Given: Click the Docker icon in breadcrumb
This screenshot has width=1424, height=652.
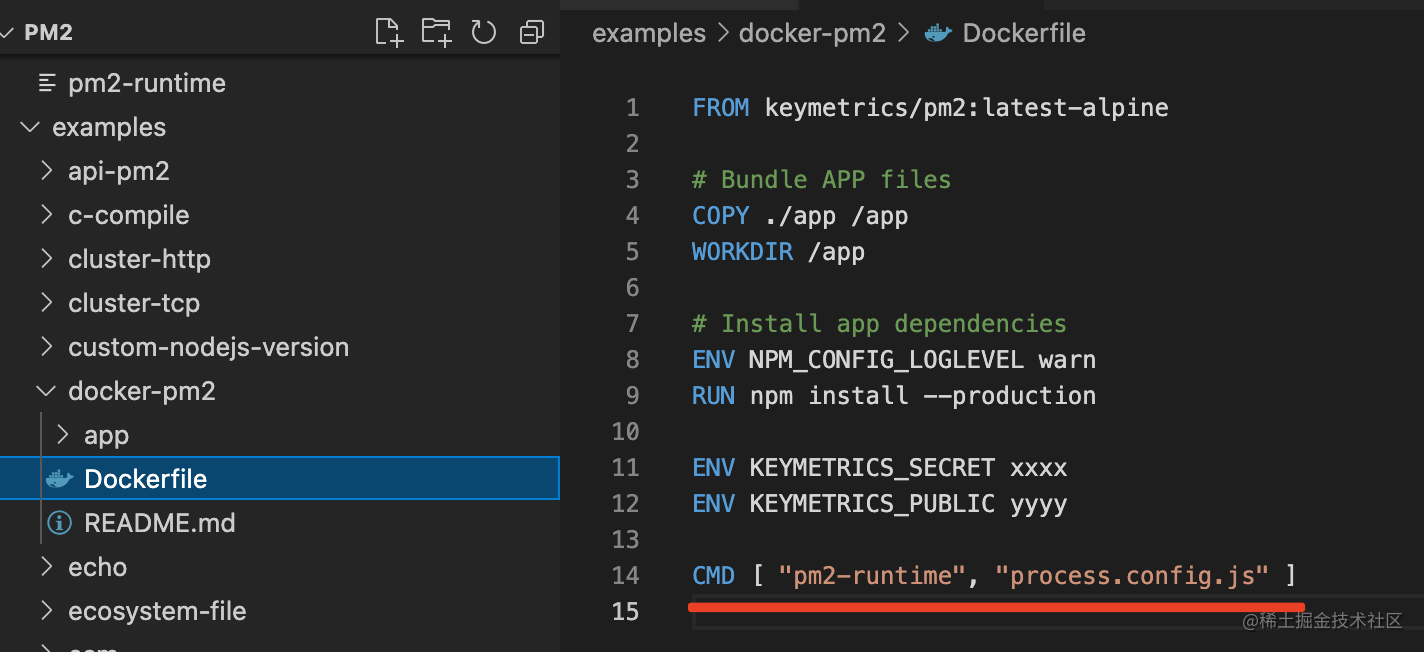Looking at the screenshot, I should coord(937,33).
